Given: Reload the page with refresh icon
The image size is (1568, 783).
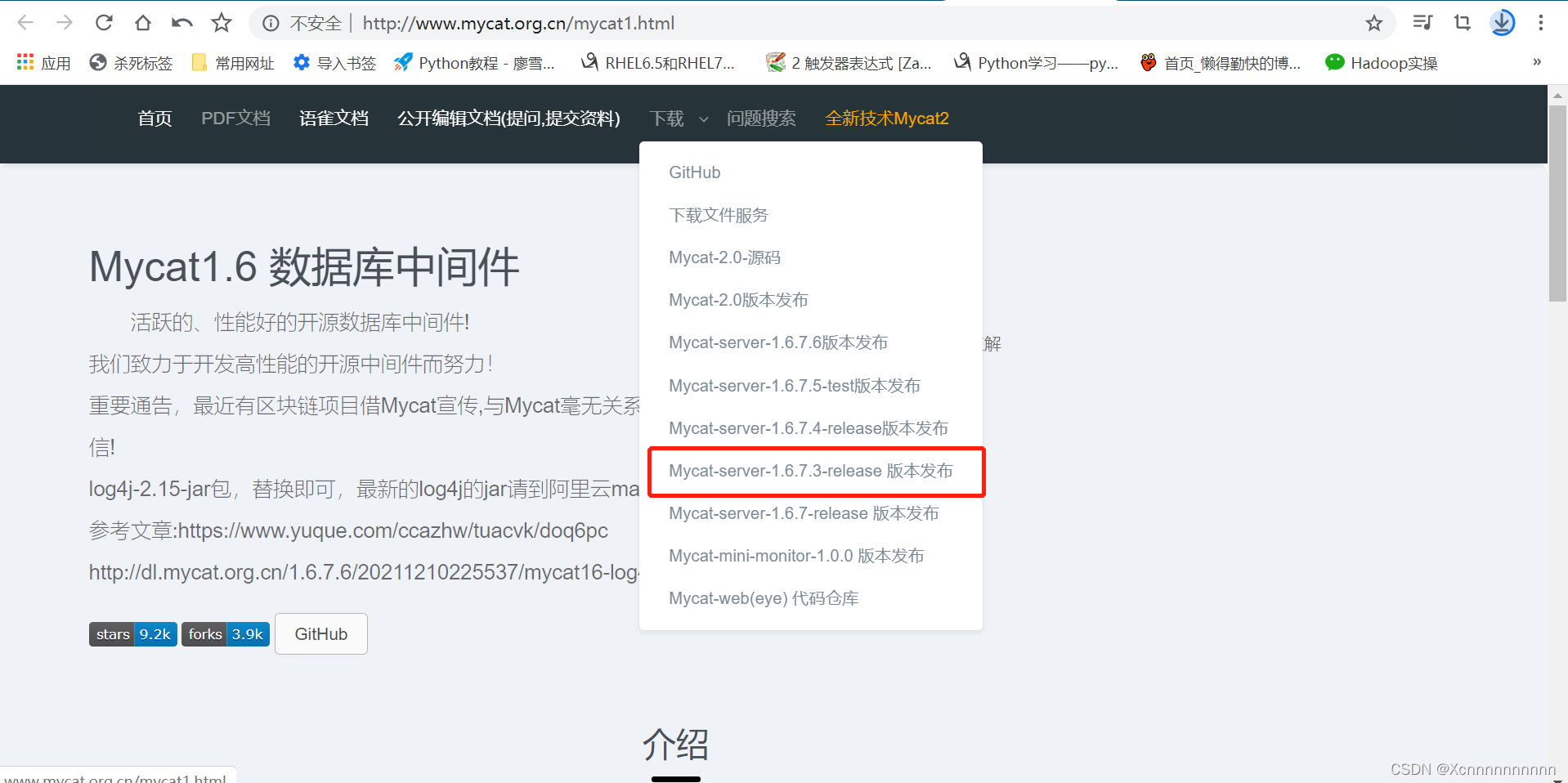Looking at the screenshot, I should tap(104, 23).
